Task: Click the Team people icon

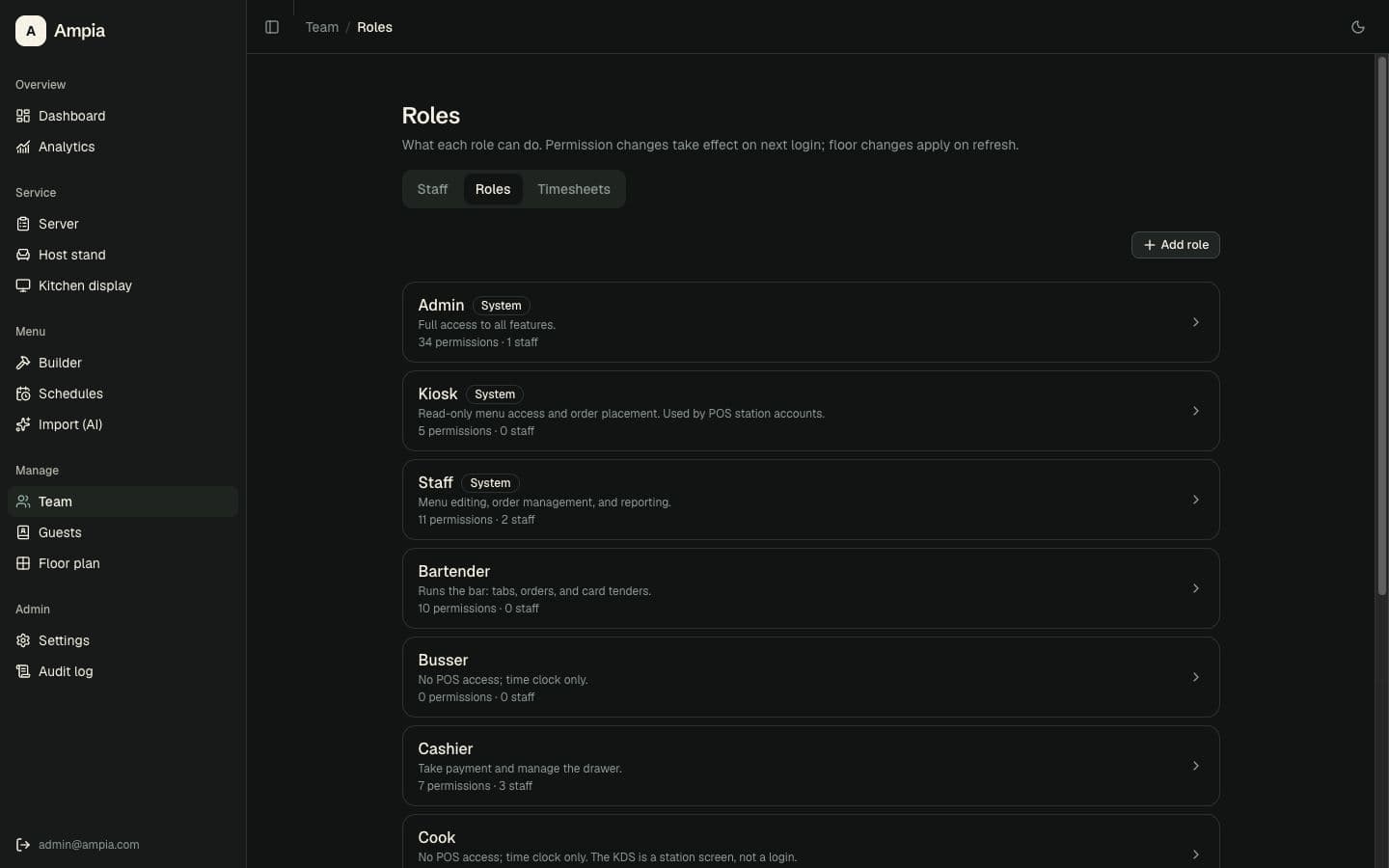Action: 23,502
